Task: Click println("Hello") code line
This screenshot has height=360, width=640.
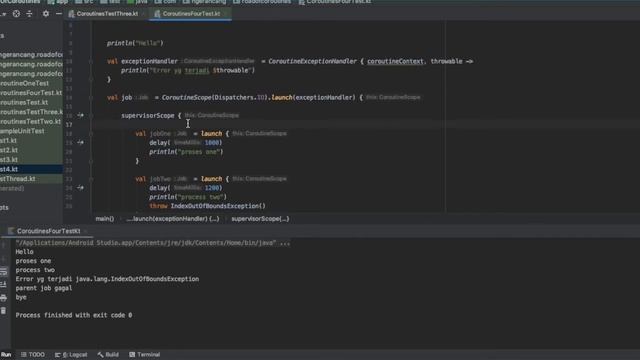Action: click(x=135, y=43)
